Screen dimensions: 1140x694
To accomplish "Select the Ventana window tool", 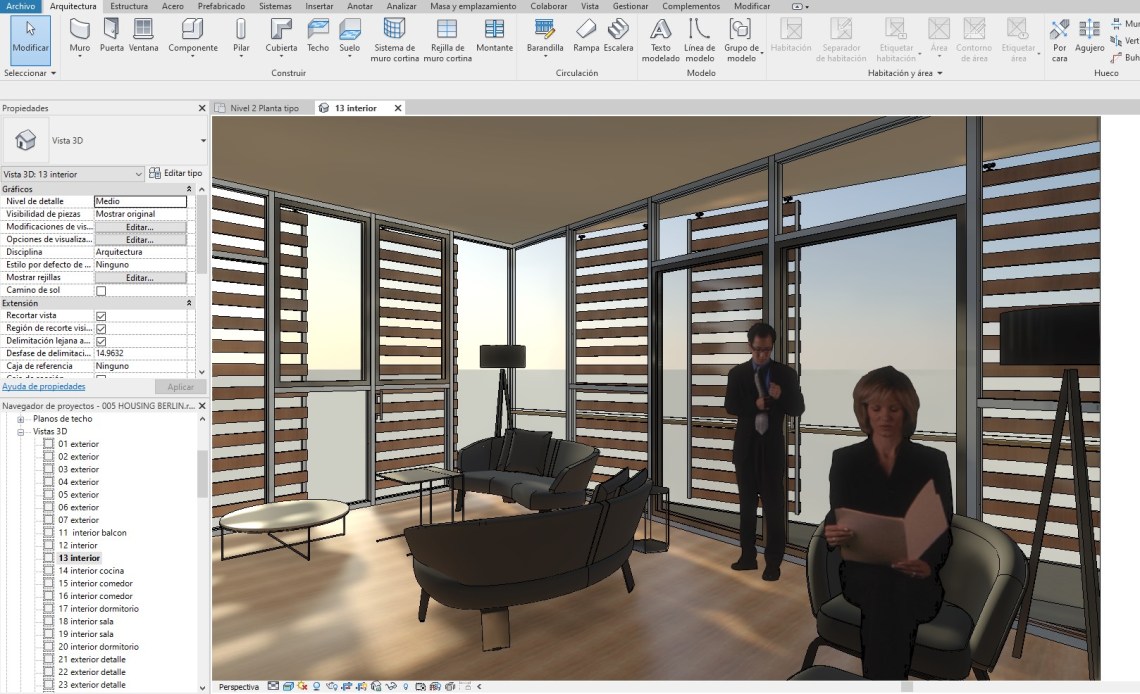I will [143, 35].
